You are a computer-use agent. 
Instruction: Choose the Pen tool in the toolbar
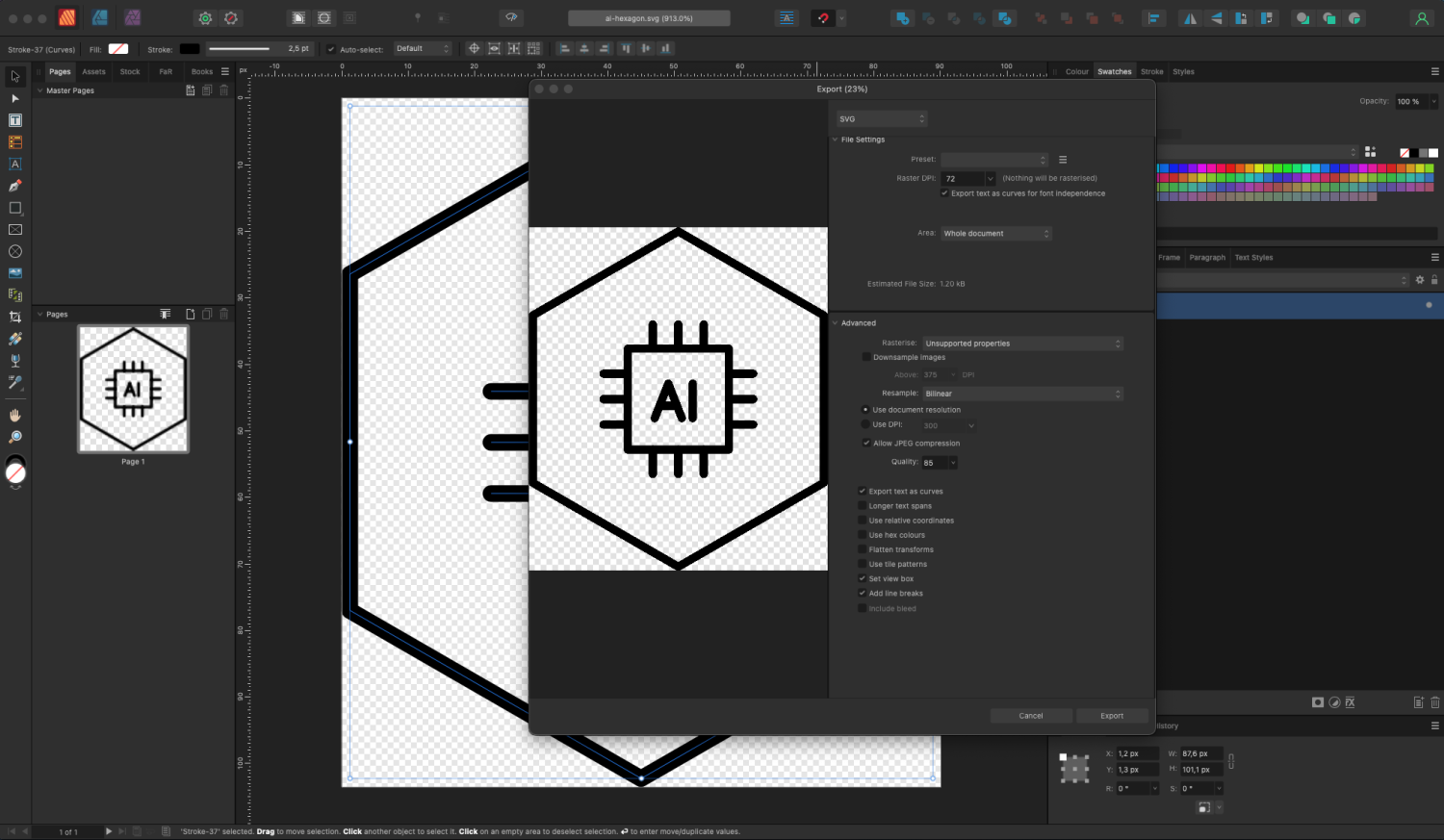[x=14, y=186]
